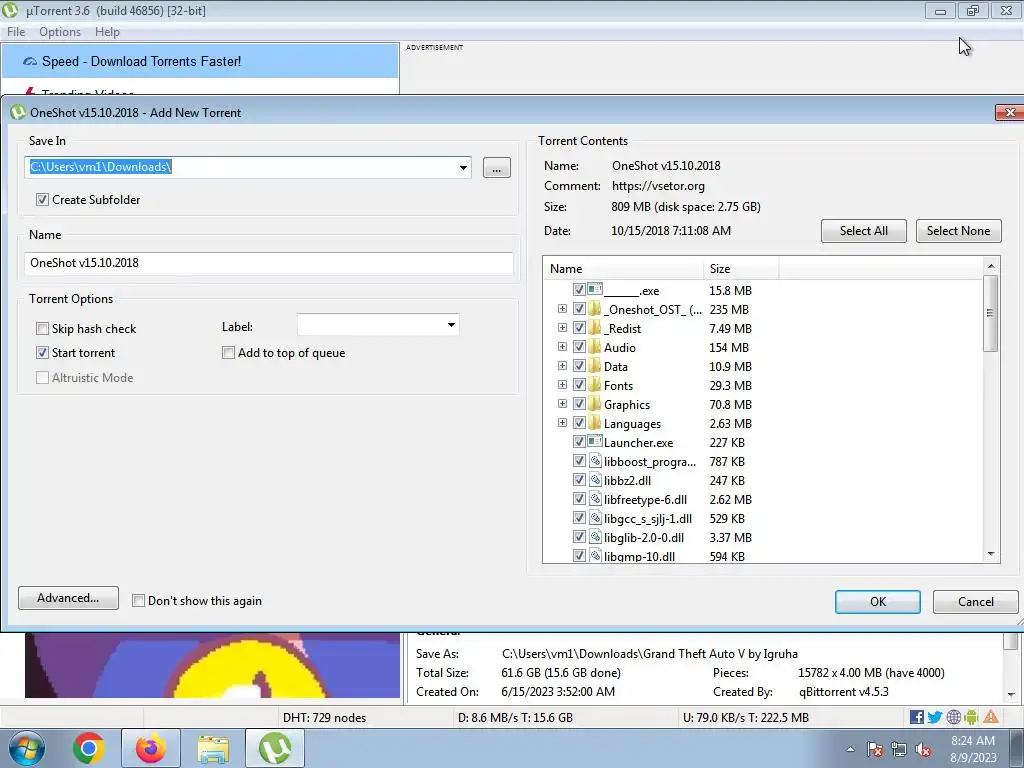Click the OK button

tap(878, 601)
